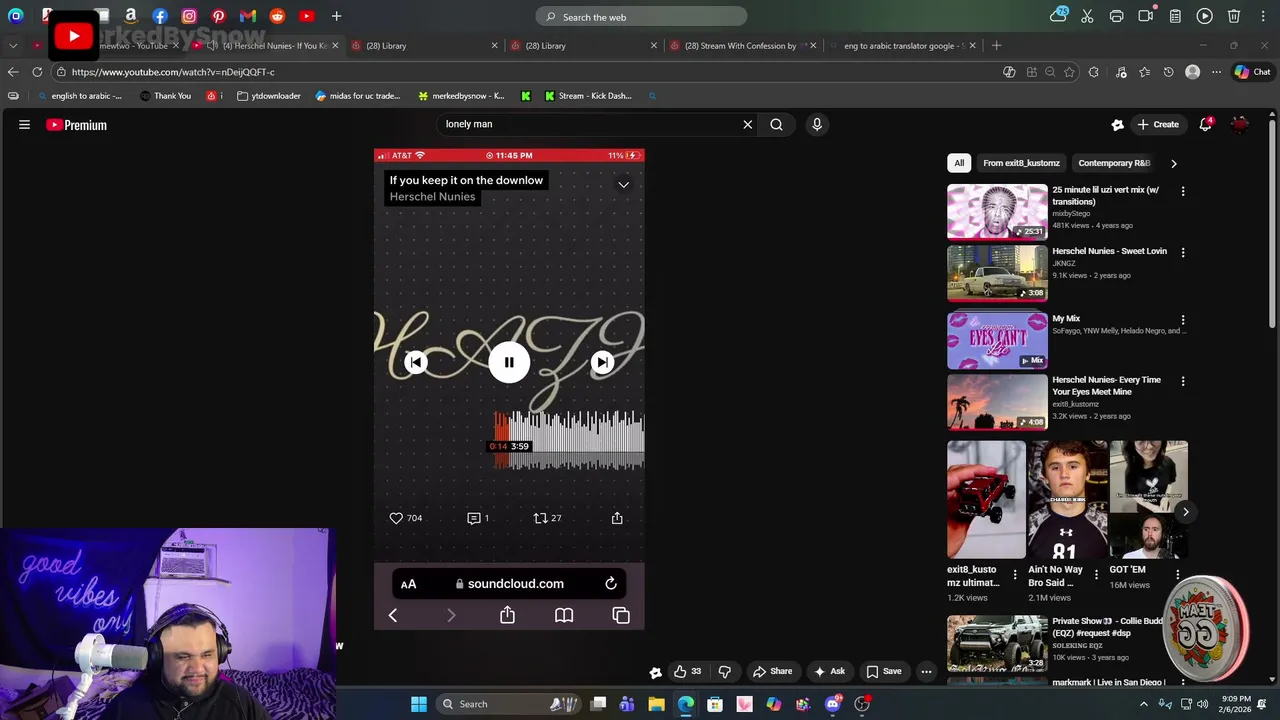Refresh the YouTube page

[37, 72]
